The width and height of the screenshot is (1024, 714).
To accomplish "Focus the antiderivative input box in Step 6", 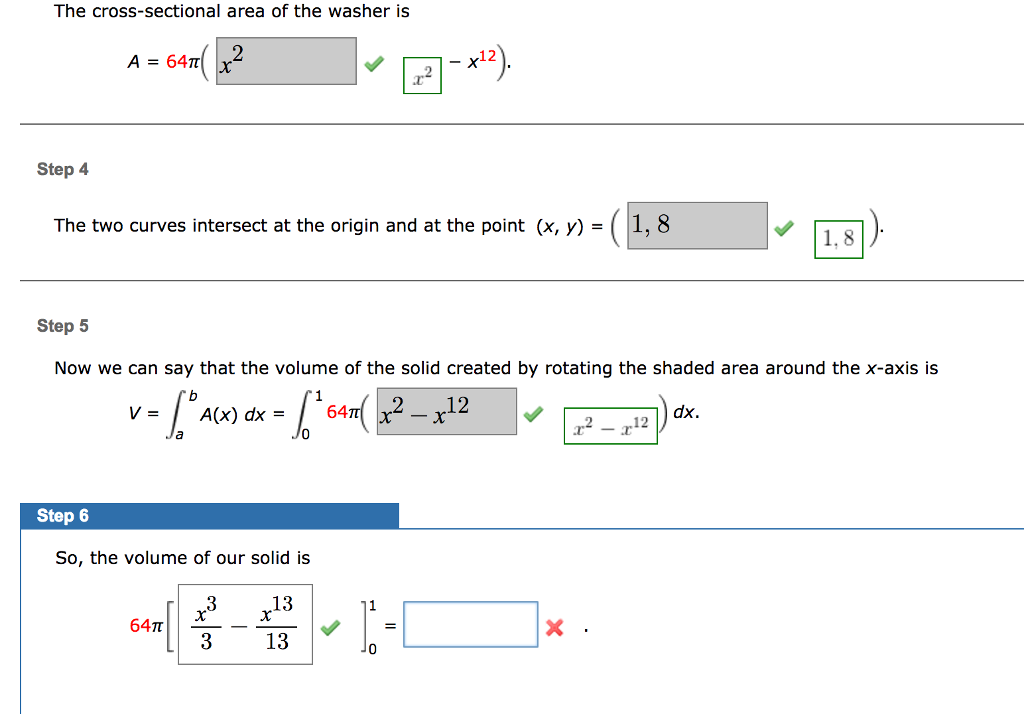I will [245, 624].
